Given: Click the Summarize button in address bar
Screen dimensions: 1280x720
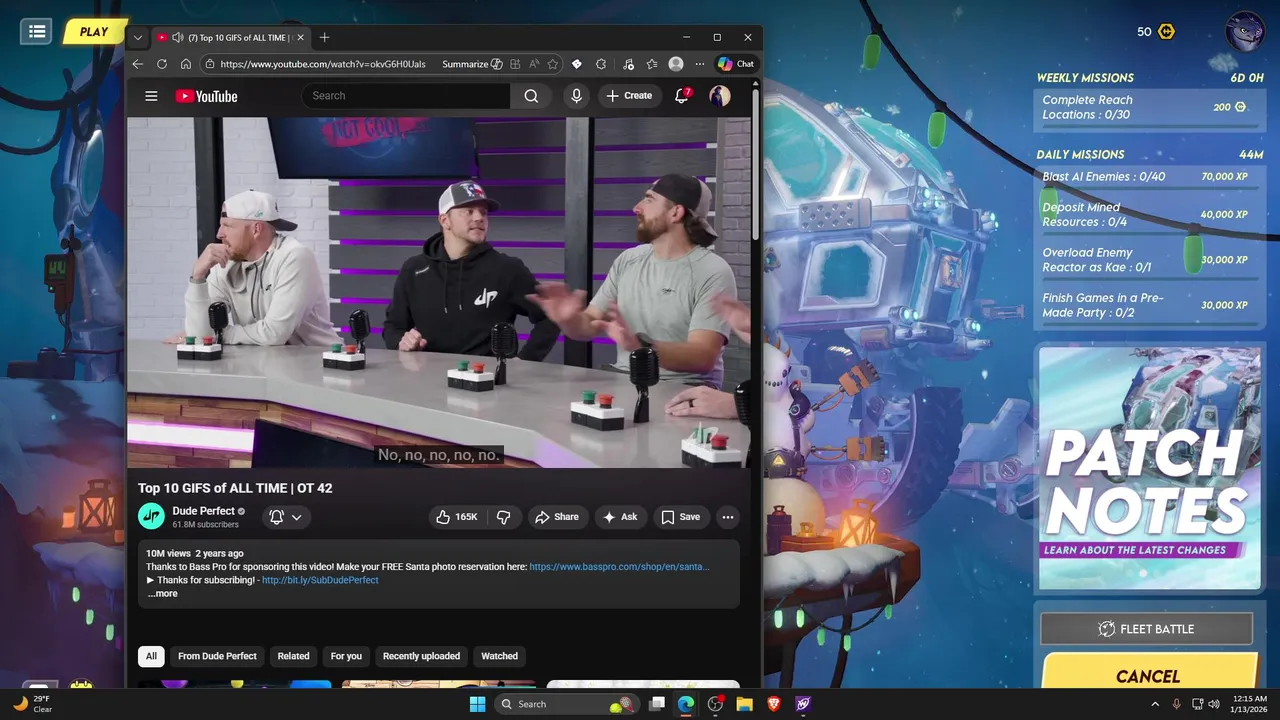Looking at the screenshot, I should point(472,64).
